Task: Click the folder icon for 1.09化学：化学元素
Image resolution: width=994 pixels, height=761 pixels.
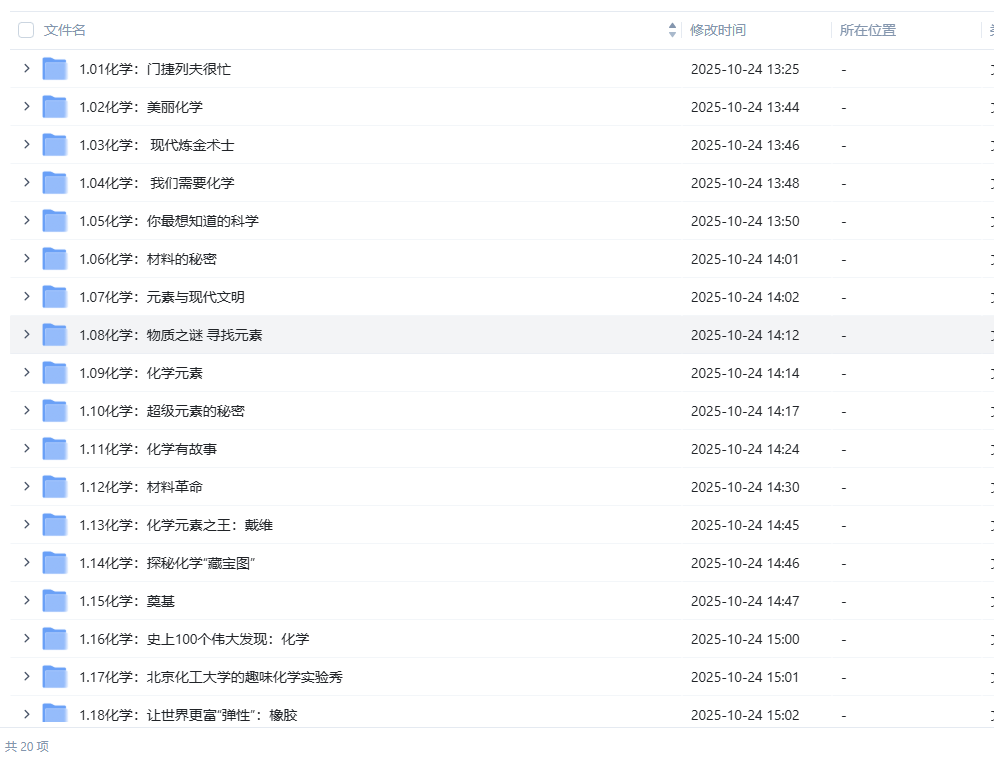Action: click(x=55, y=373)
